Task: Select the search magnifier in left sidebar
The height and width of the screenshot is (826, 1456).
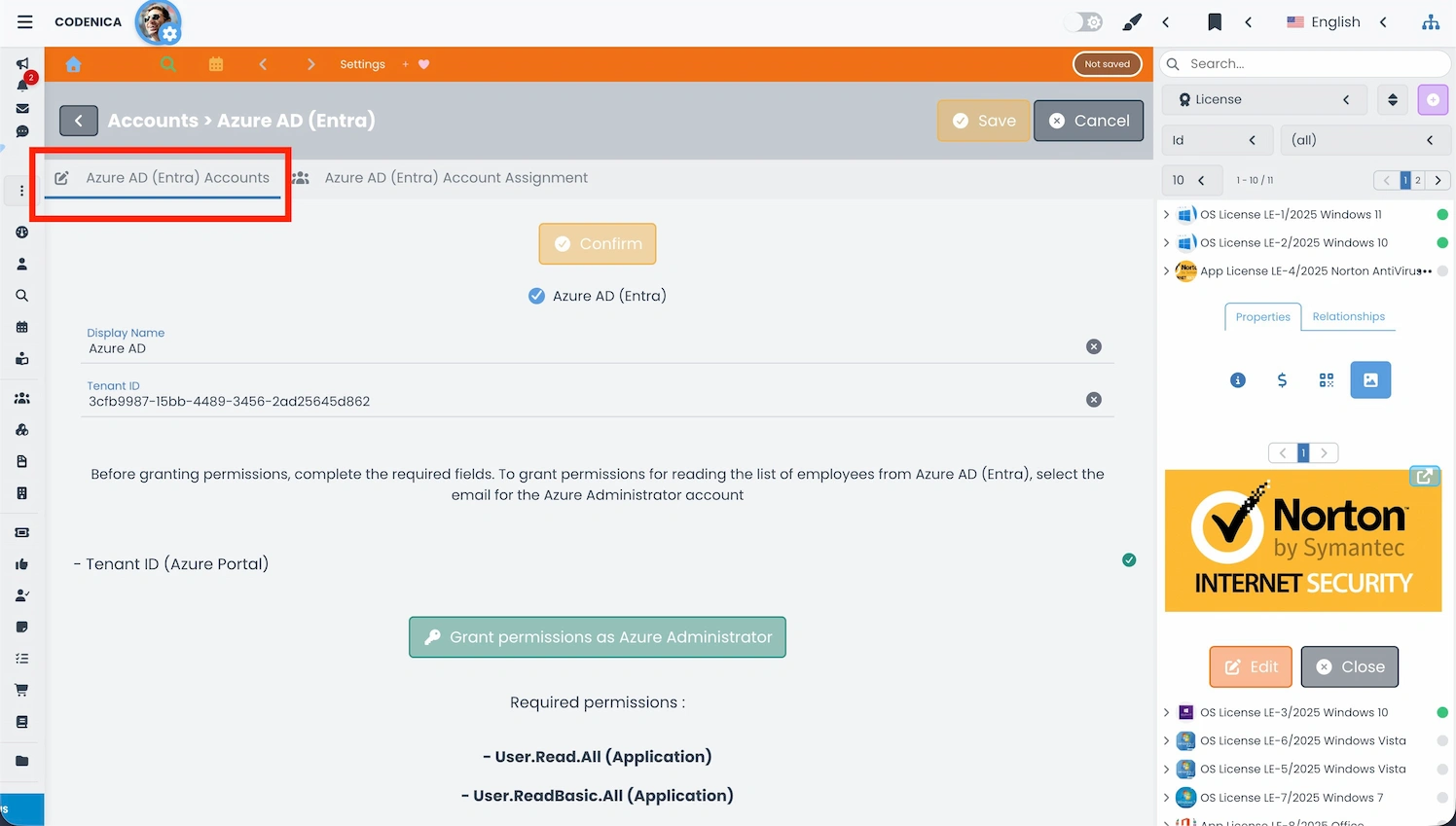Action: pos(21,296)
